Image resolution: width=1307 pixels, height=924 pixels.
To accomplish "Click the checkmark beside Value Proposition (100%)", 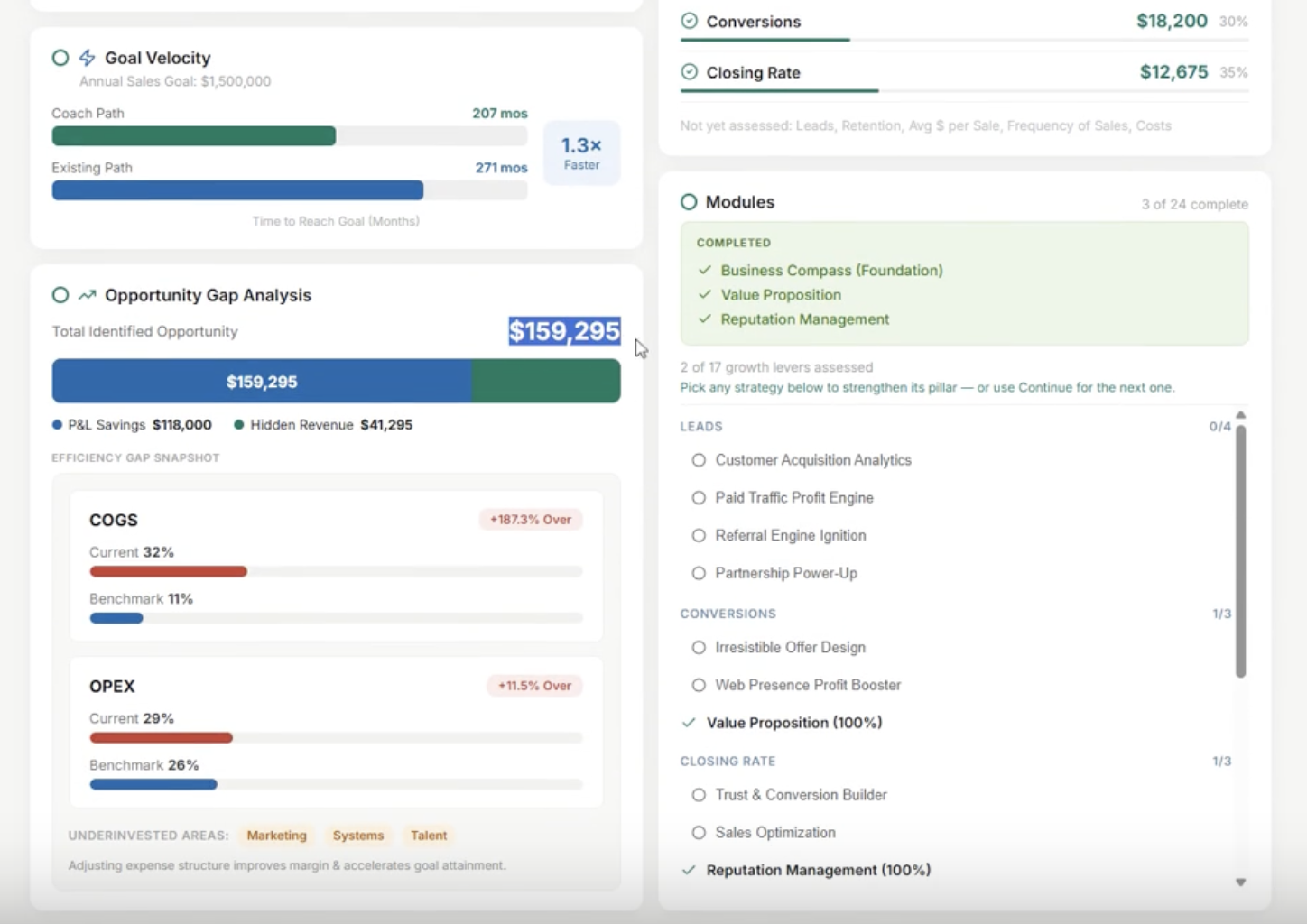I will [689, 722].
